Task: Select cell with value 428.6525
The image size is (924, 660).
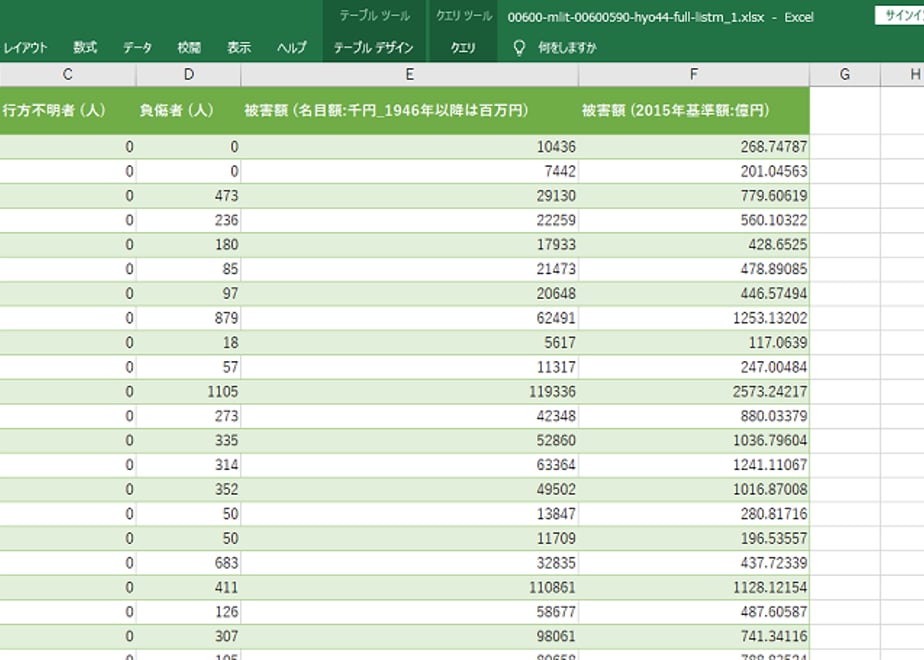Action: coord(694,245)
